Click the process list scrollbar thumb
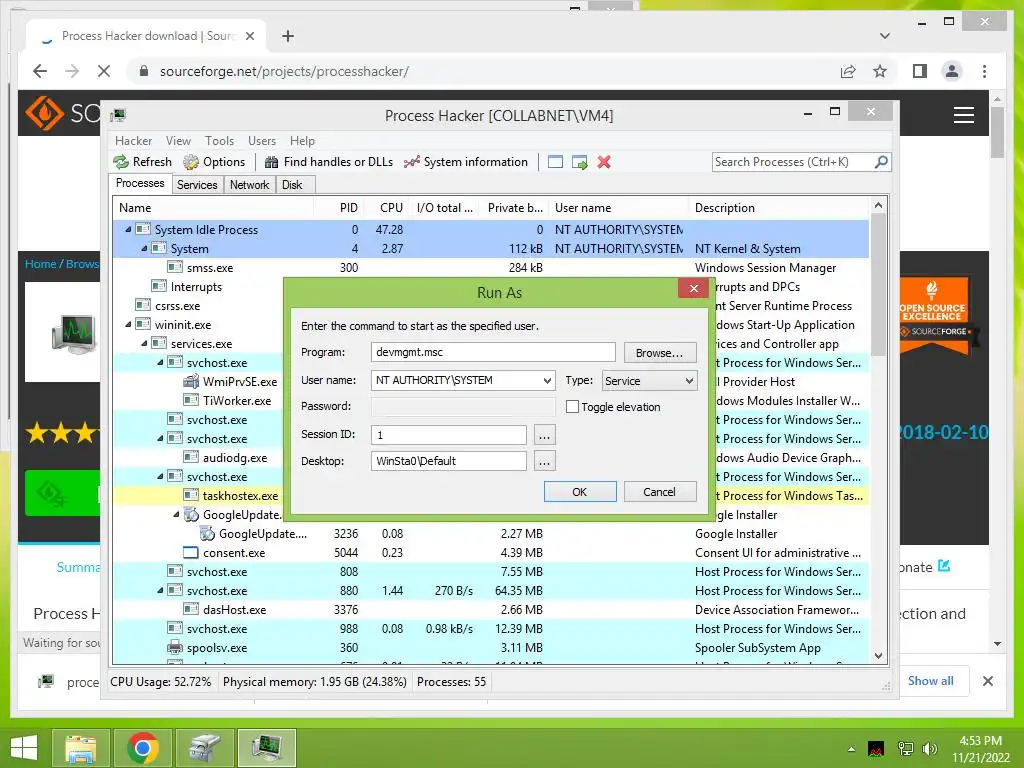This screenshot has height=768, width=1024. coord(878,285)
